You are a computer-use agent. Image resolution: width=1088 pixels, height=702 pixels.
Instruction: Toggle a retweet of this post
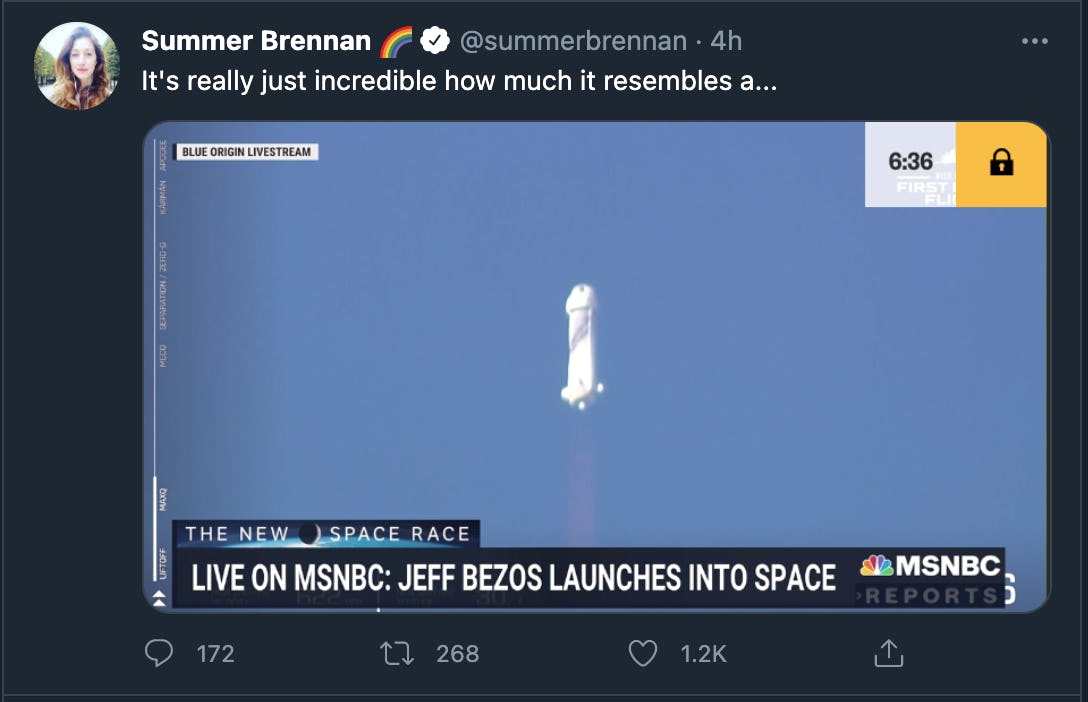[x=397, y=653]
